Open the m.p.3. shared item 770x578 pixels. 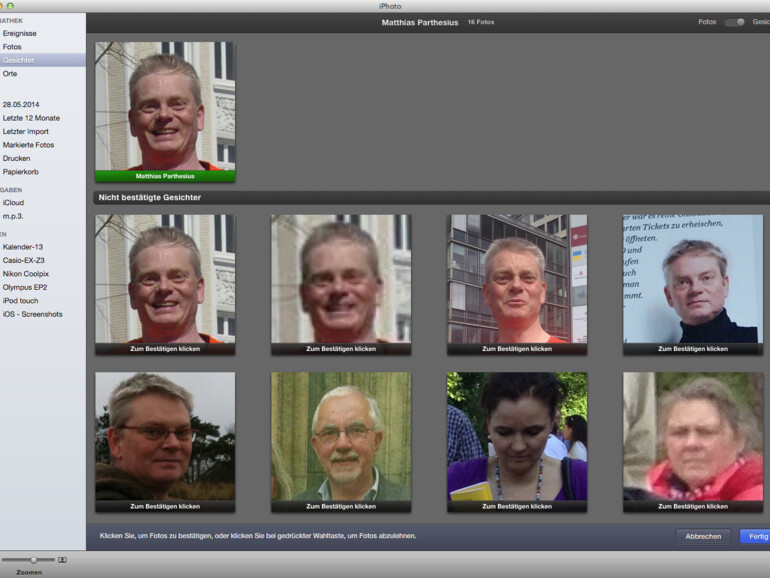[13, 216]
